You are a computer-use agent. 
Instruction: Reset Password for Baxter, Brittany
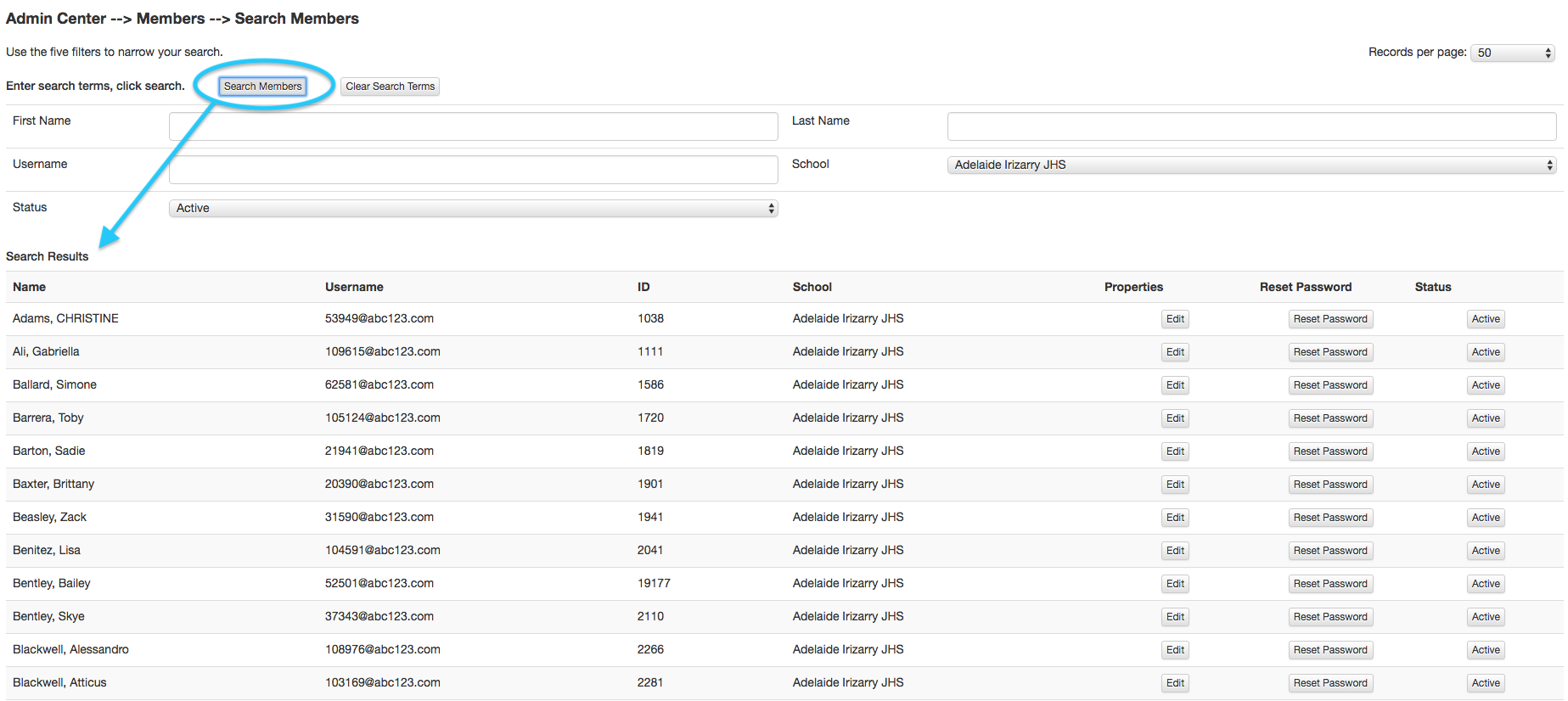(1330, 485)
